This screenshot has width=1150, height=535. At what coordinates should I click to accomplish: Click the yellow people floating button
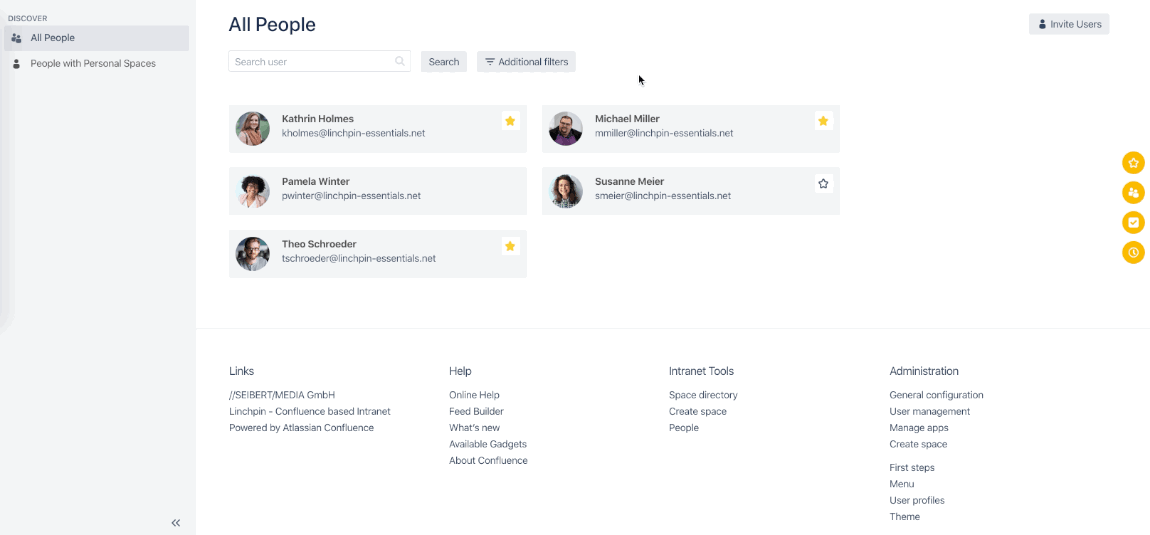pos(1133,192)
